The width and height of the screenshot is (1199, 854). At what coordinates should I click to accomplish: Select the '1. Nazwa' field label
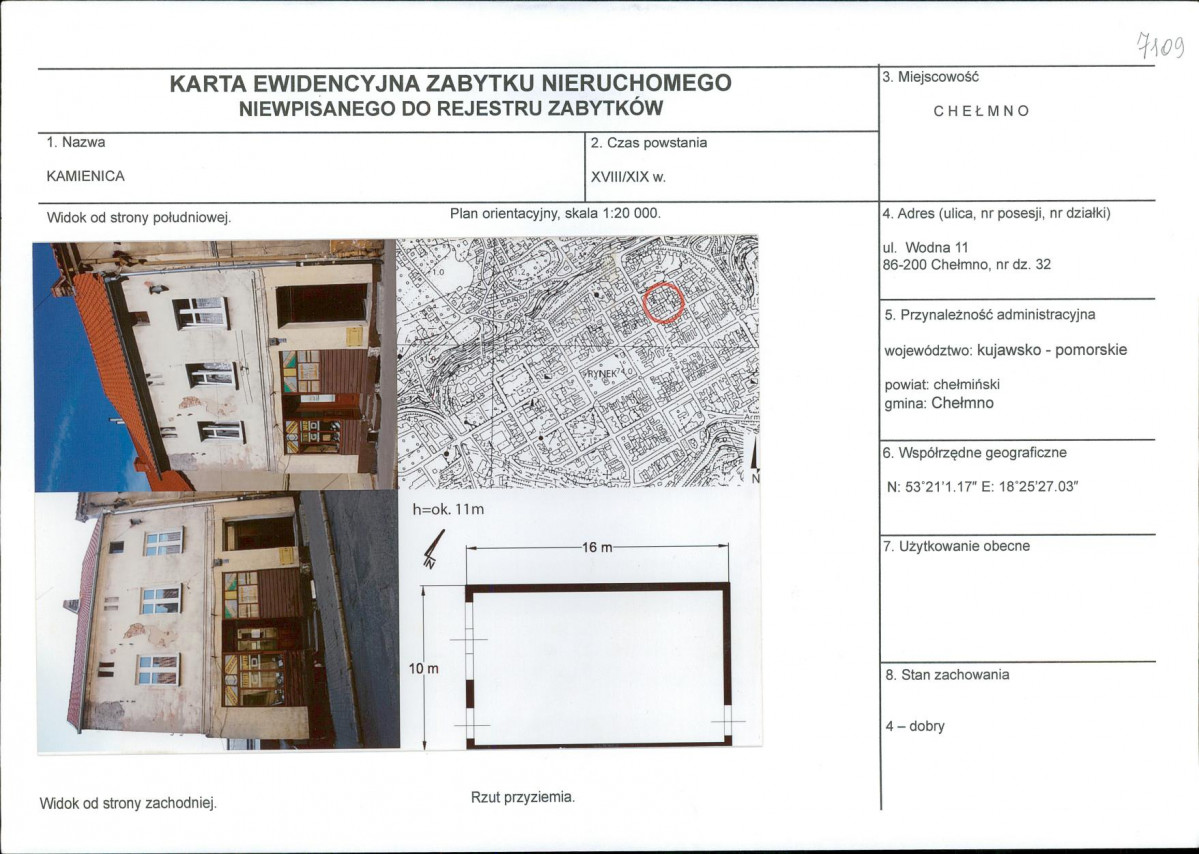[x=76, y=142]
